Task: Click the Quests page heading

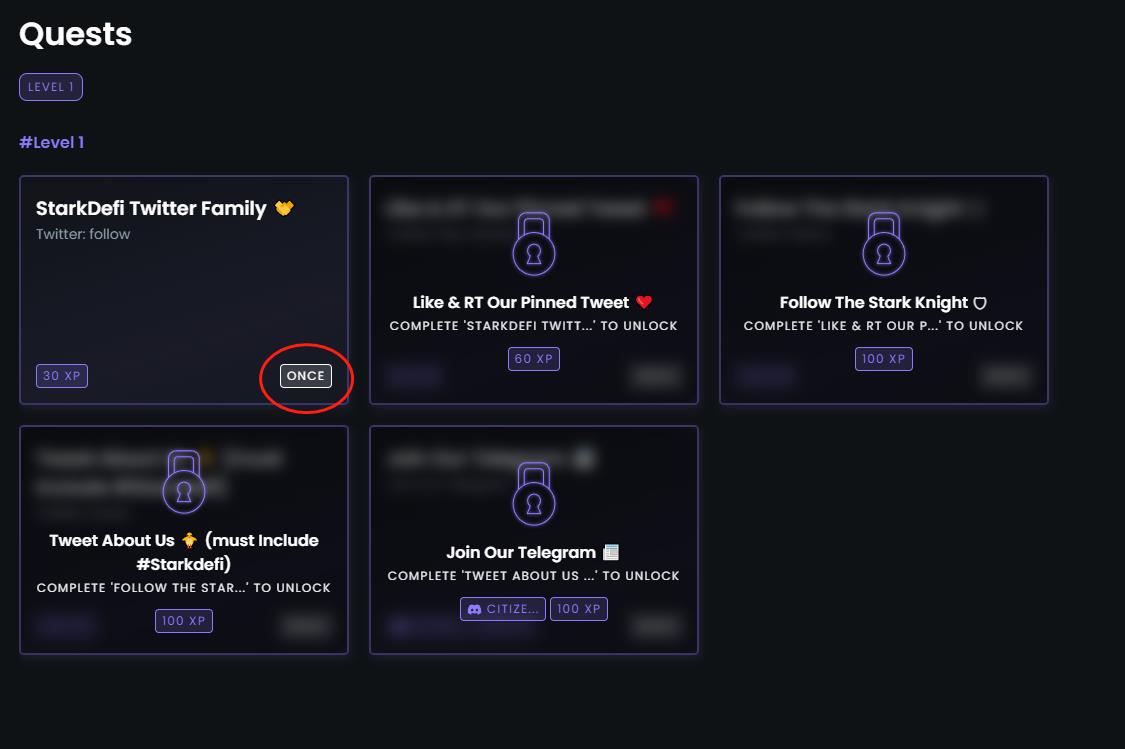Action: 76,35
